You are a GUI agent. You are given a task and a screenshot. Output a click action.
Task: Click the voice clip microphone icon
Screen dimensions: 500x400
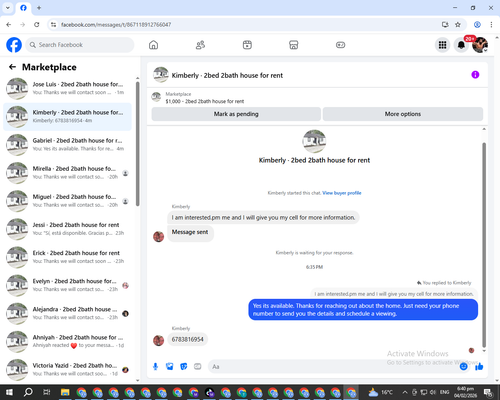coord(155,367)
